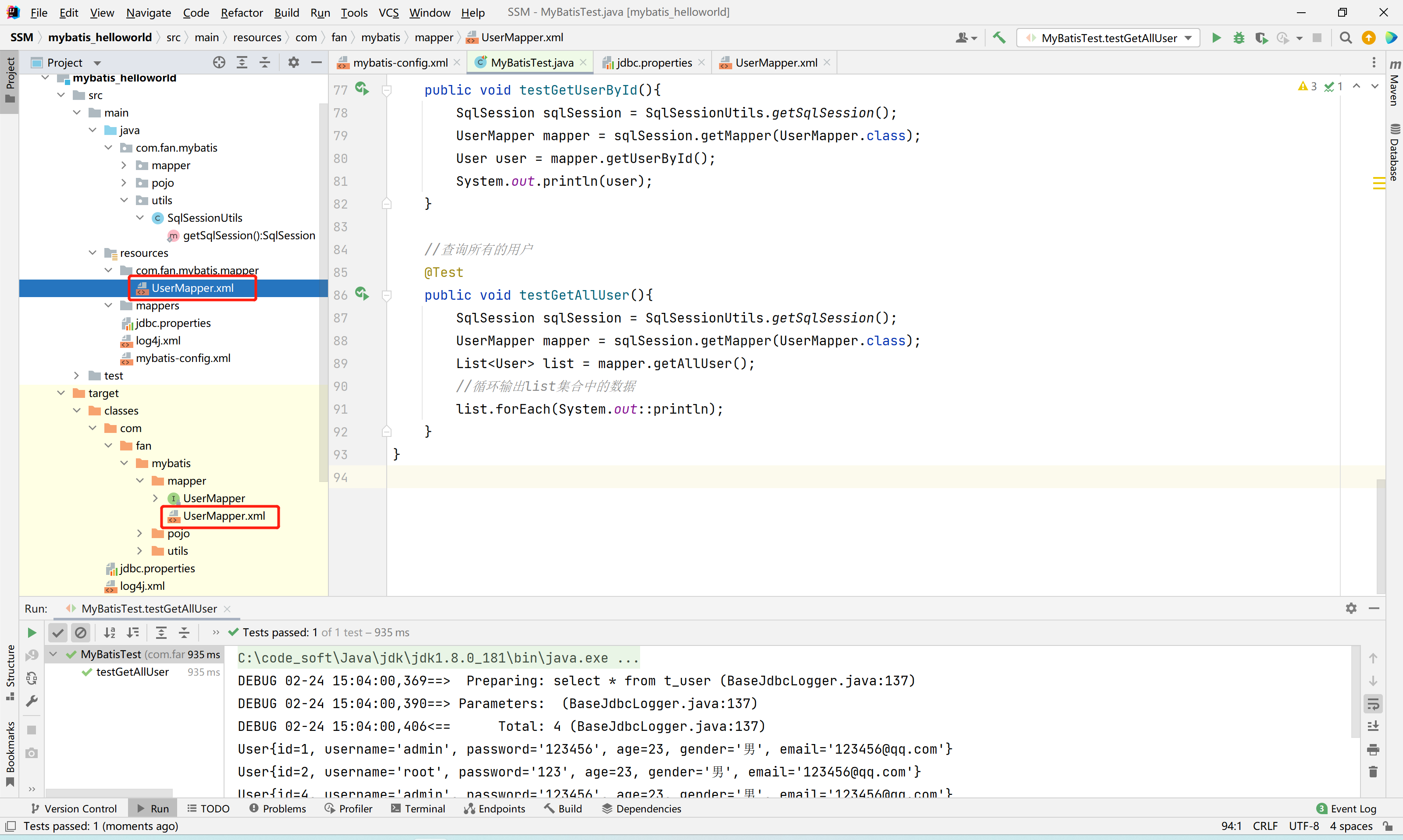Click the Build project hammer icon

tap(999, 38)
